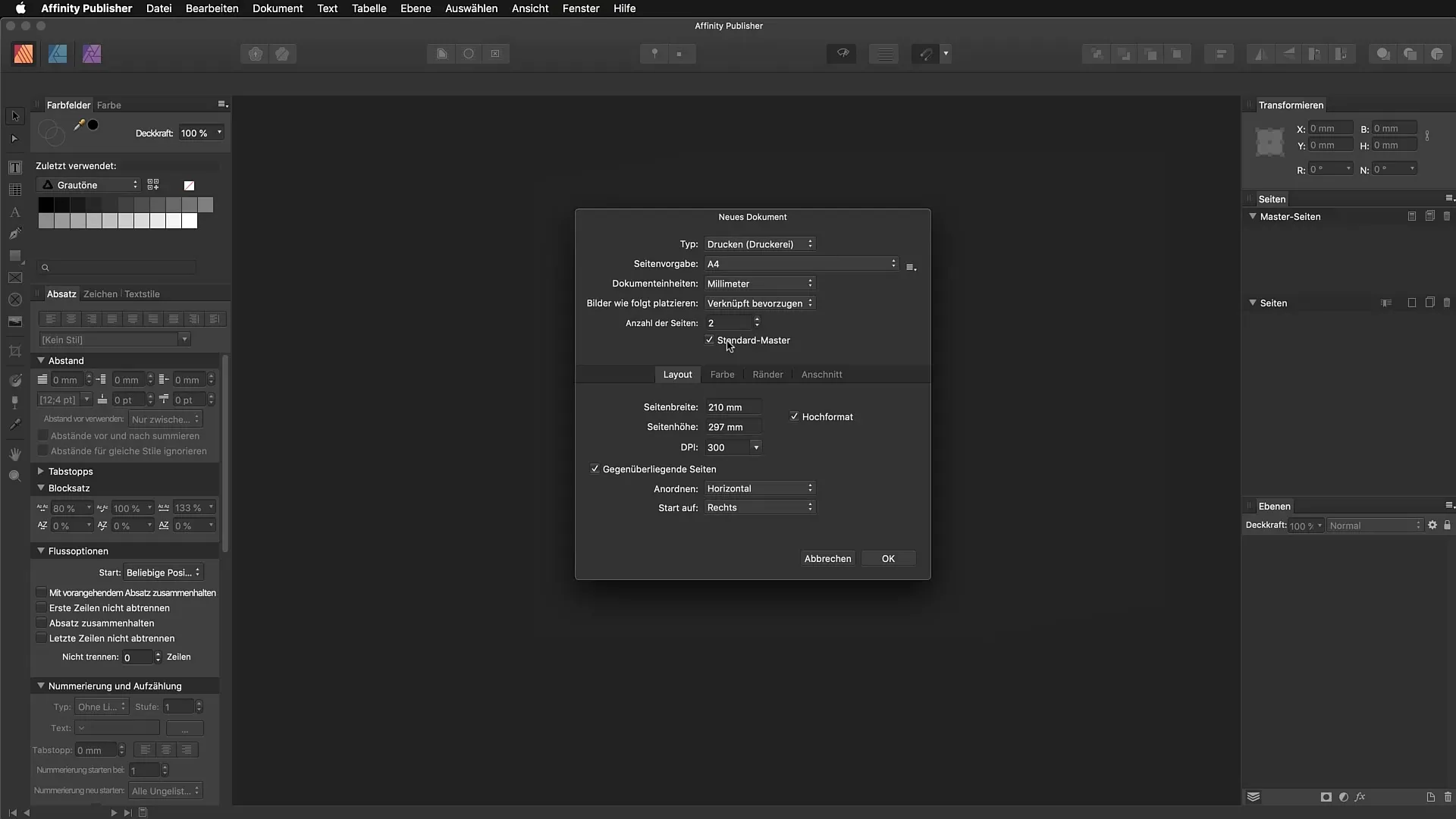
Task: Select the Picture Frame Ellipse tool
Action: tap(15, 300)
